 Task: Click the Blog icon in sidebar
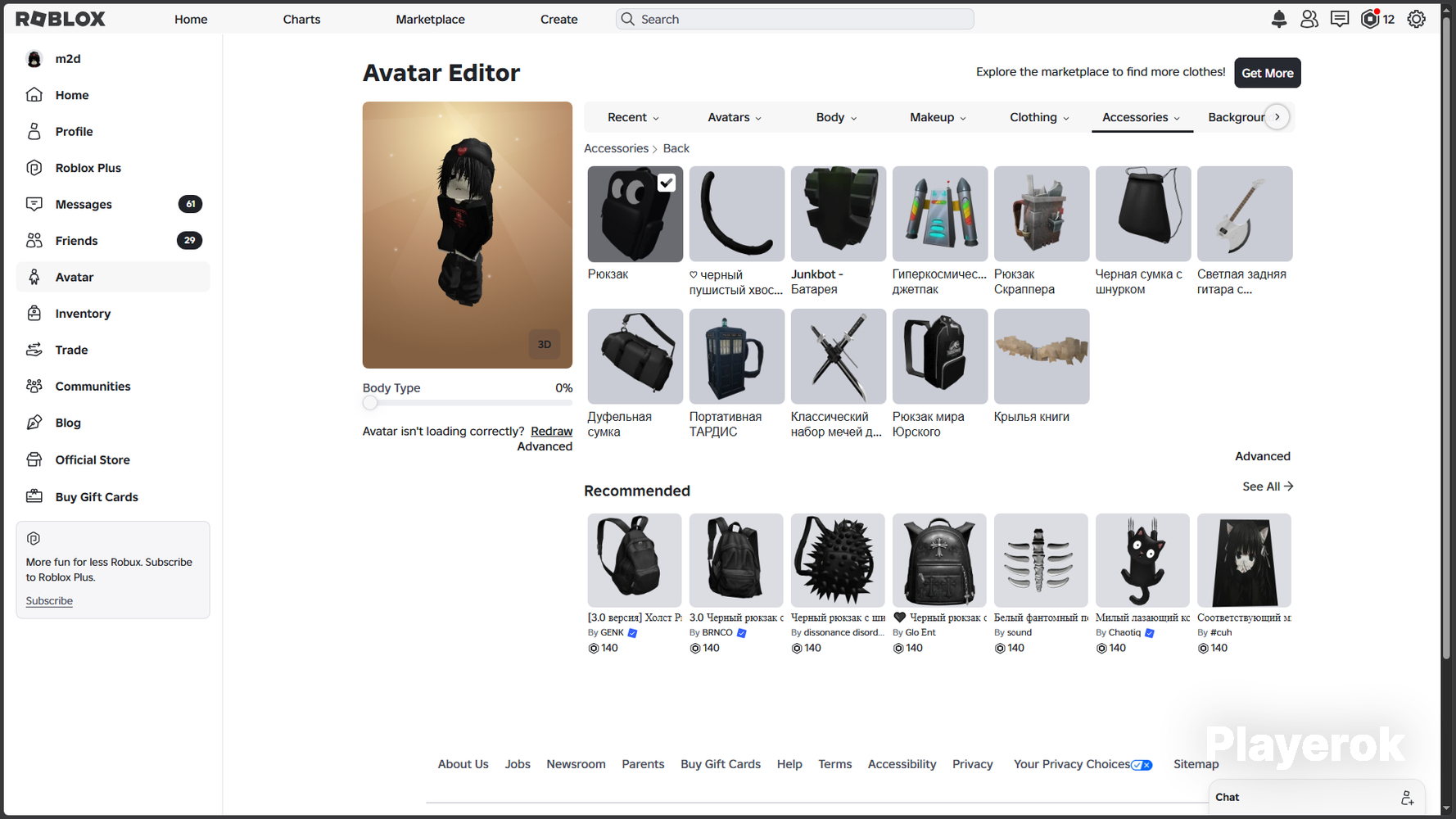click(34, 423)
